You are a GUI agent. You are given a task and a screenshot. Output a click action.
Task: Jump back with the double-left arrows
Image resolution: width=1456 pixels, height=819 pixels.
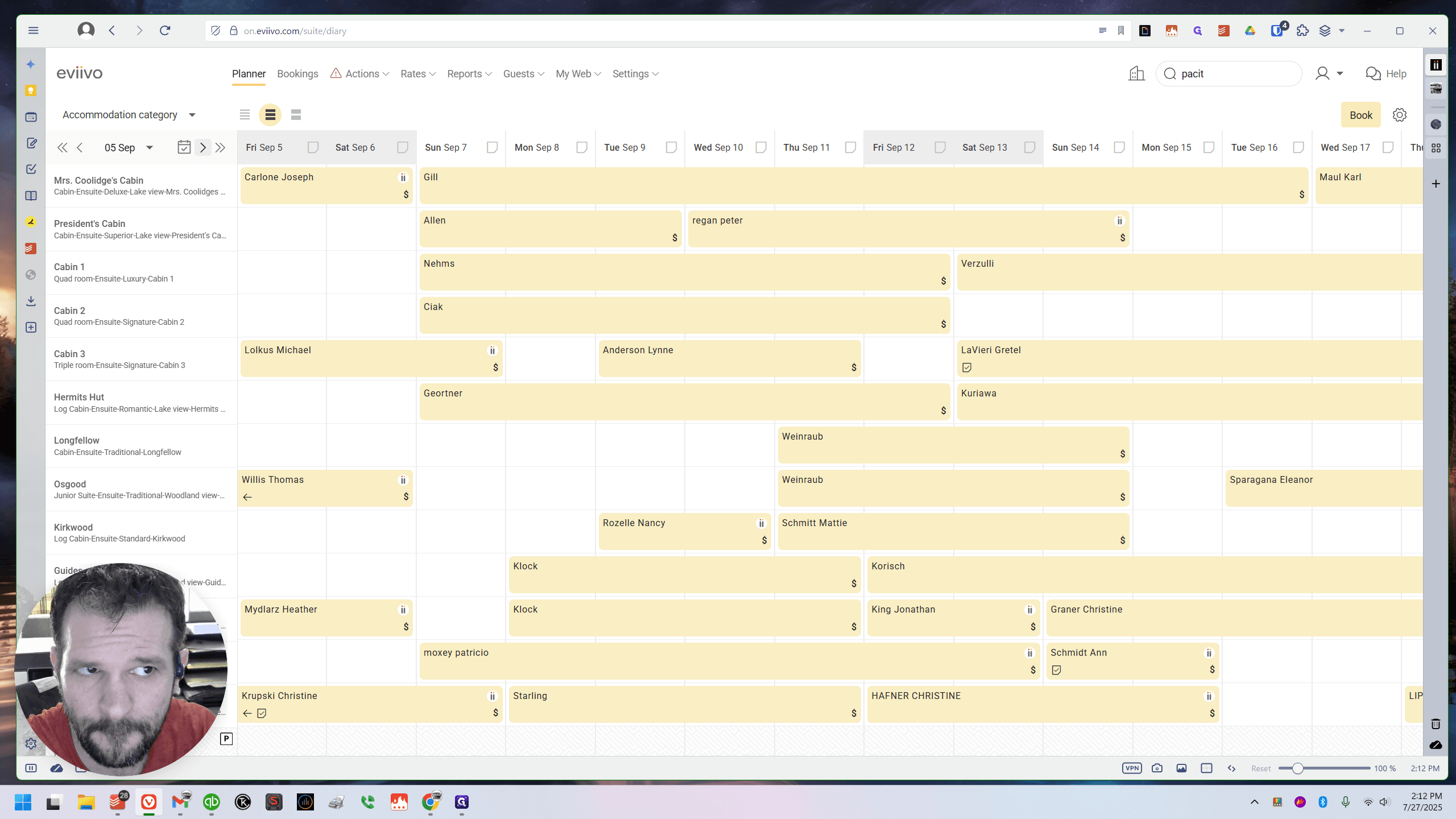(62, 148)
